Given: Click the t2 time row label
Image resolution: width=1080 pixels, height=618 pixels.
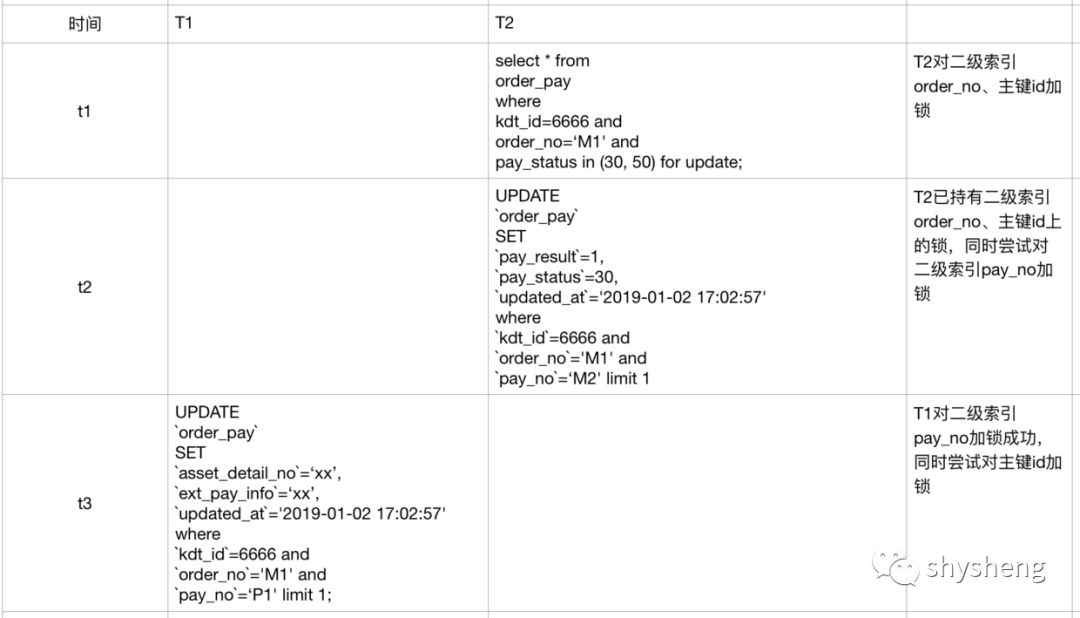Looking at the screenshot, I should [85, 287].
